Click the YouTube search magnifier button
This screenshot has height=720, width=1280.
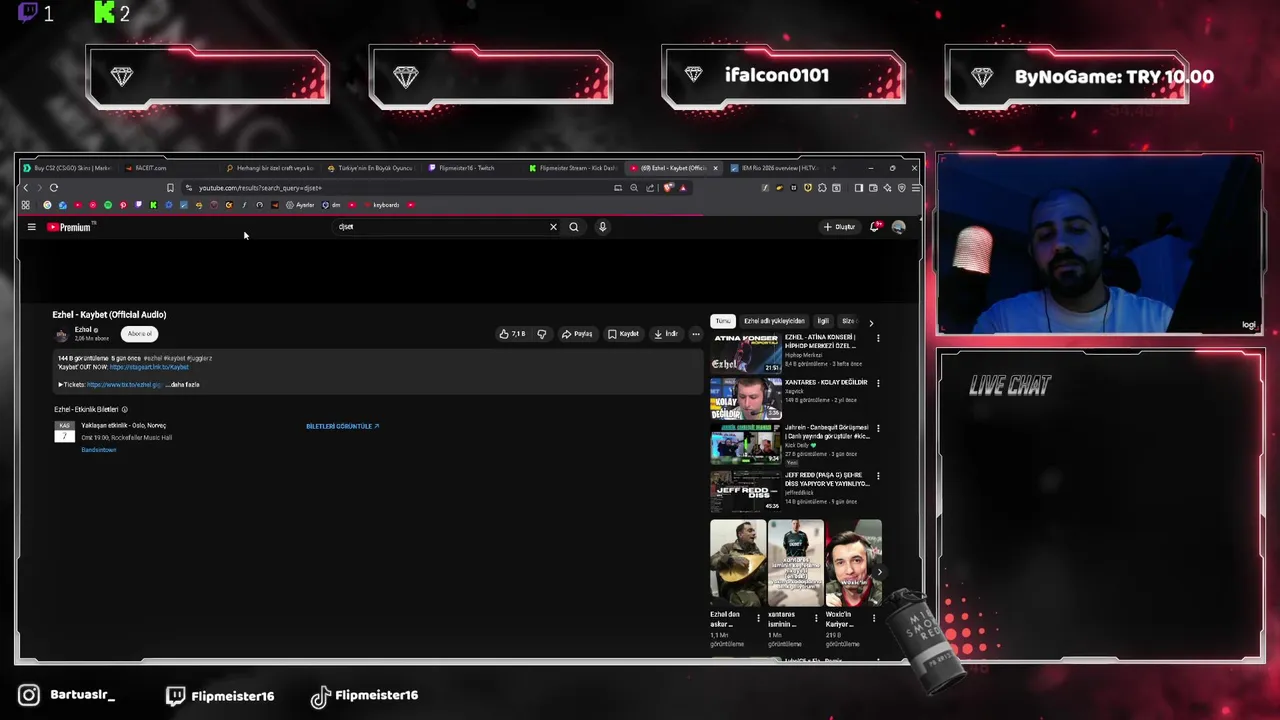574,227
